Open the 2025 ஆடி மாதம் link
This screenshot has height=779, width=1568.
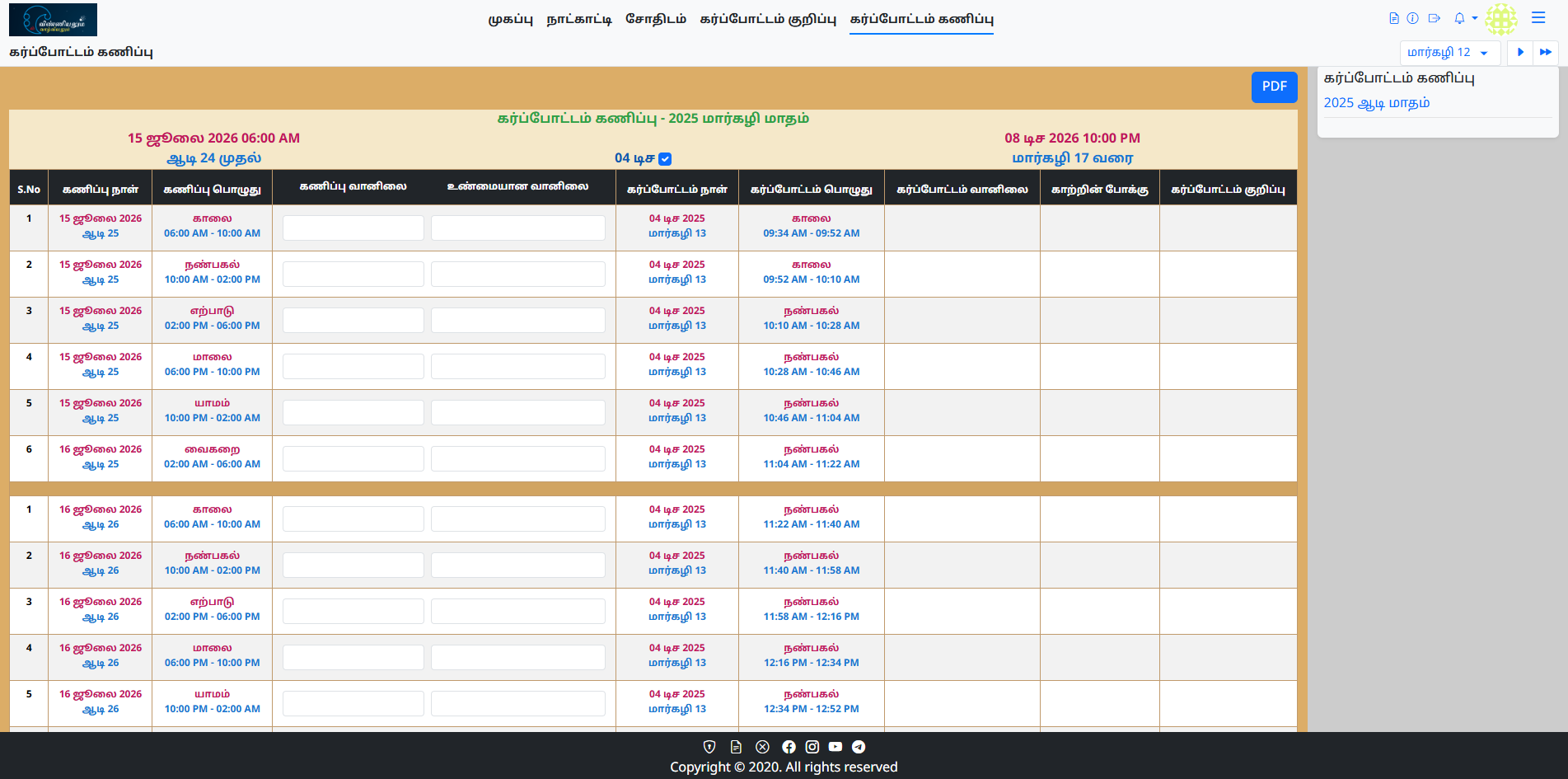click(x=1376, y=102)
